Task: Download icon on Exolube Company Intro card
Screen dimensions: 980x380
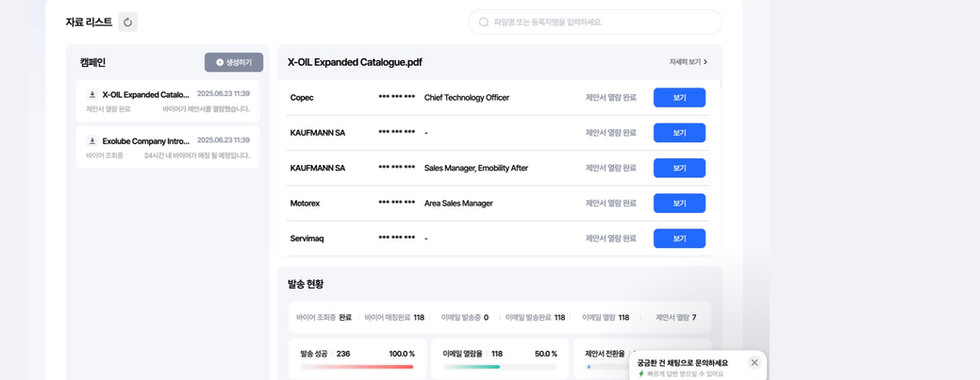Action: (92, 141)
